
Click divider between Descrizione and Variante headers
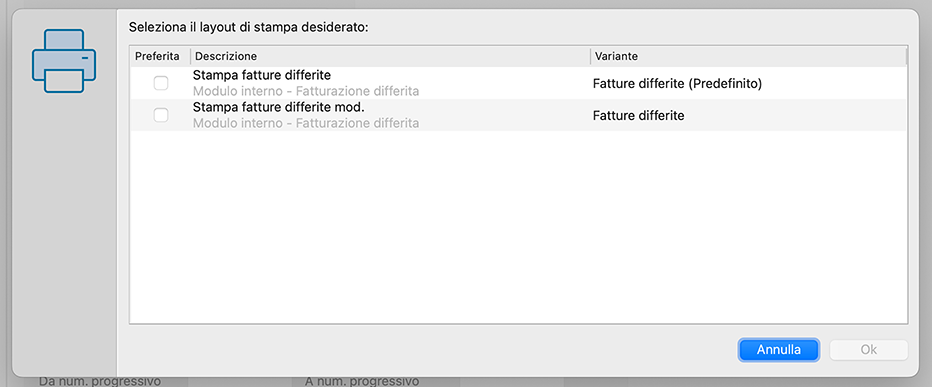pyautogui.click(x=590, y=56)
